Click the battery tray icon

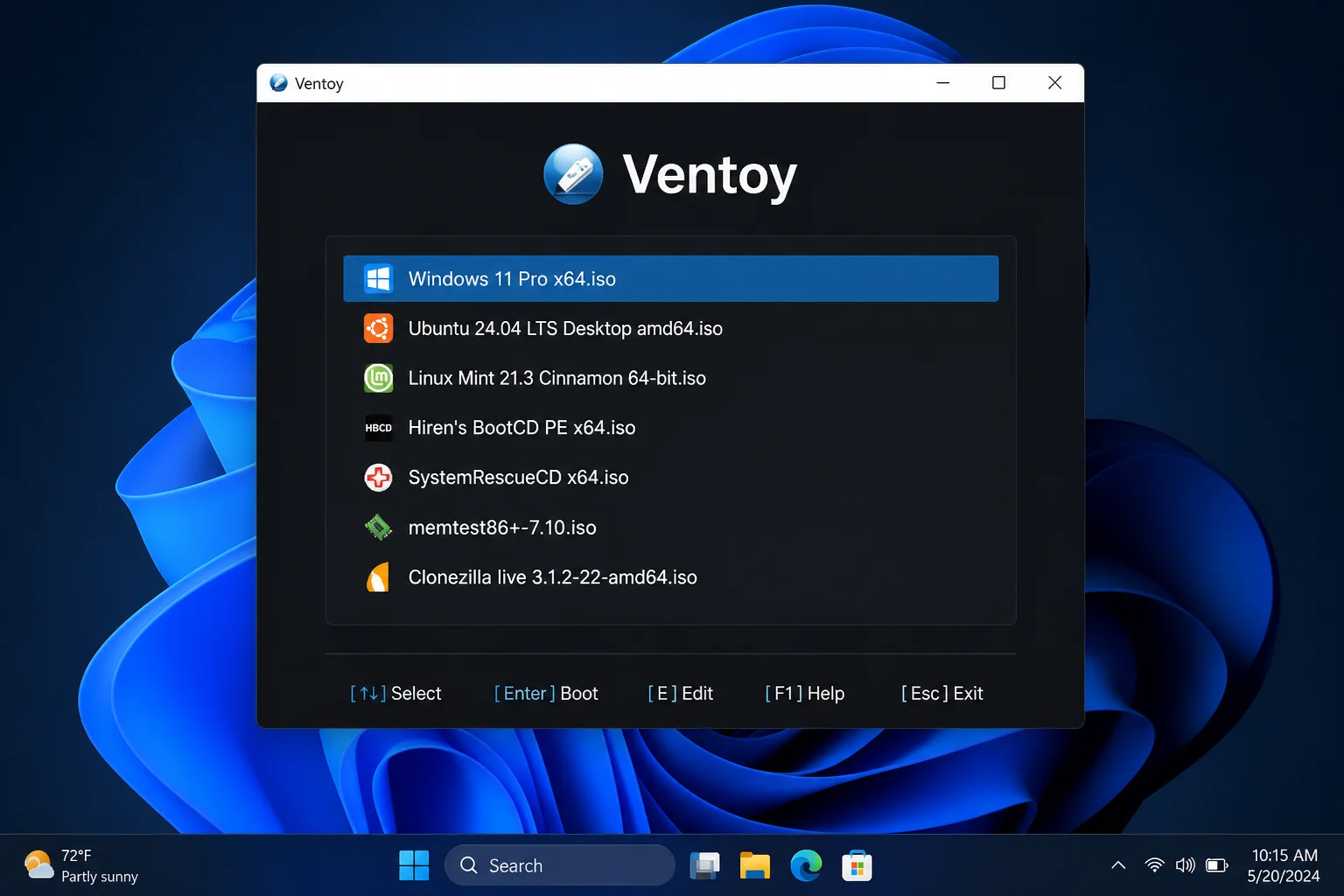pyautogui.click(x=1217, y=865)
